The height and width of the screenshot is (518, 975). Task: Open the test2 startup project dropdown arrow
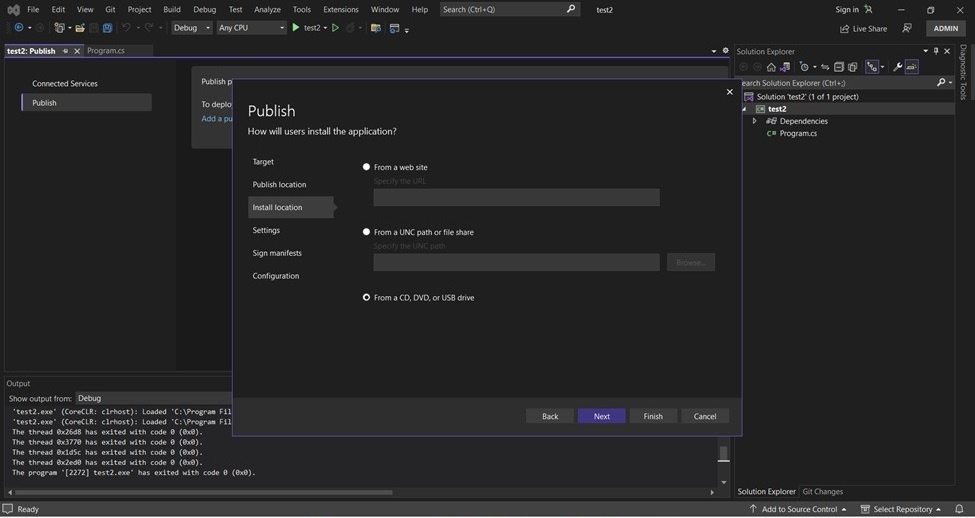[x=325, y=28]
